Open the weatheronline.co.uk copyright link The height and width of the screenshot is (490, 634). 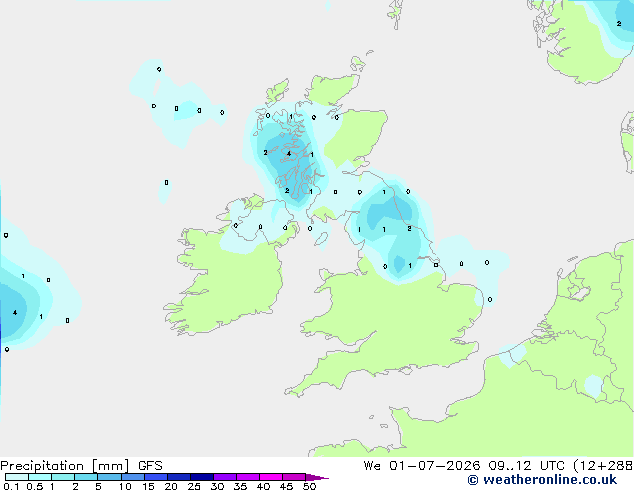[x=542, y=480]
